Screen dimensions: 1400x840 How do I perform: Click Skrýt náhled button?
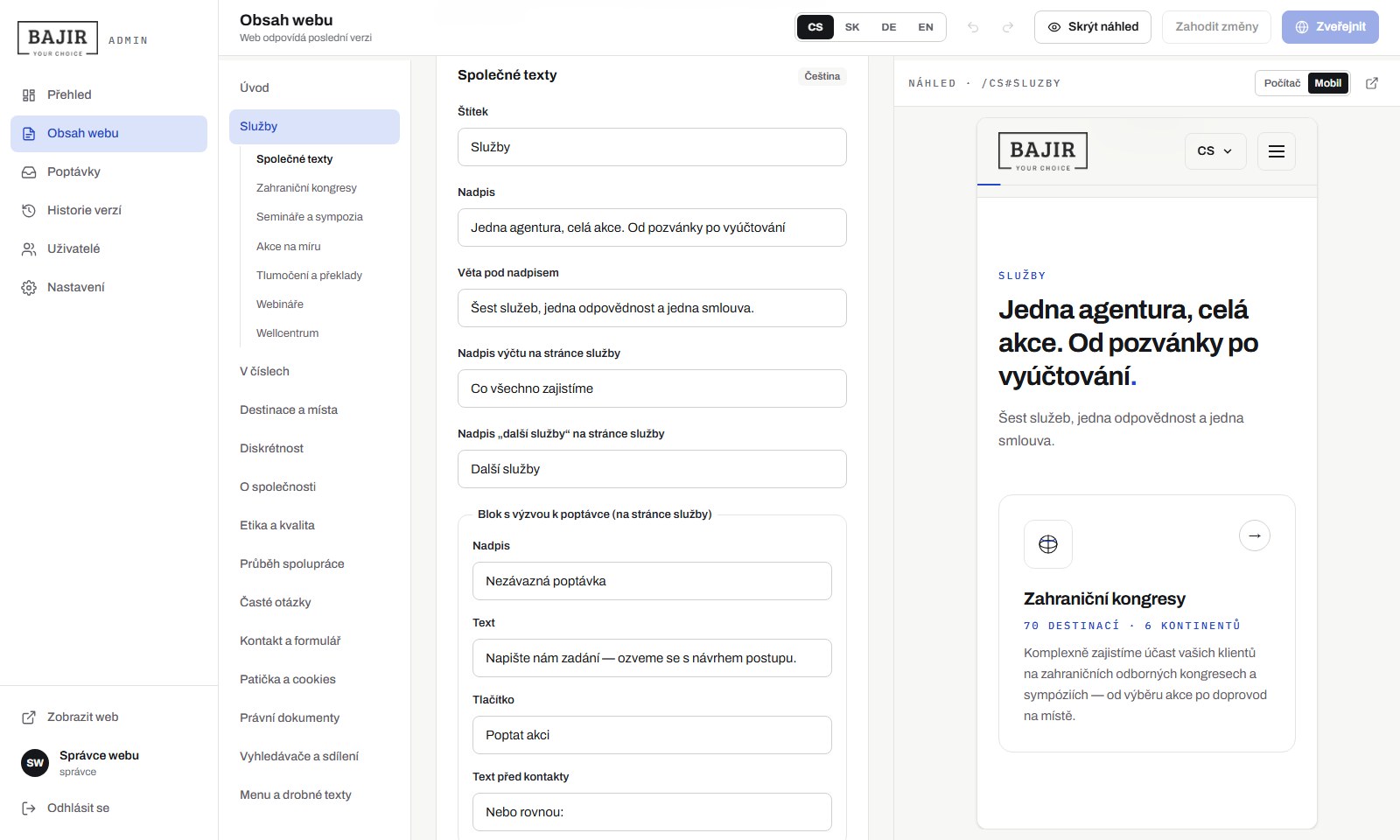1093,27
